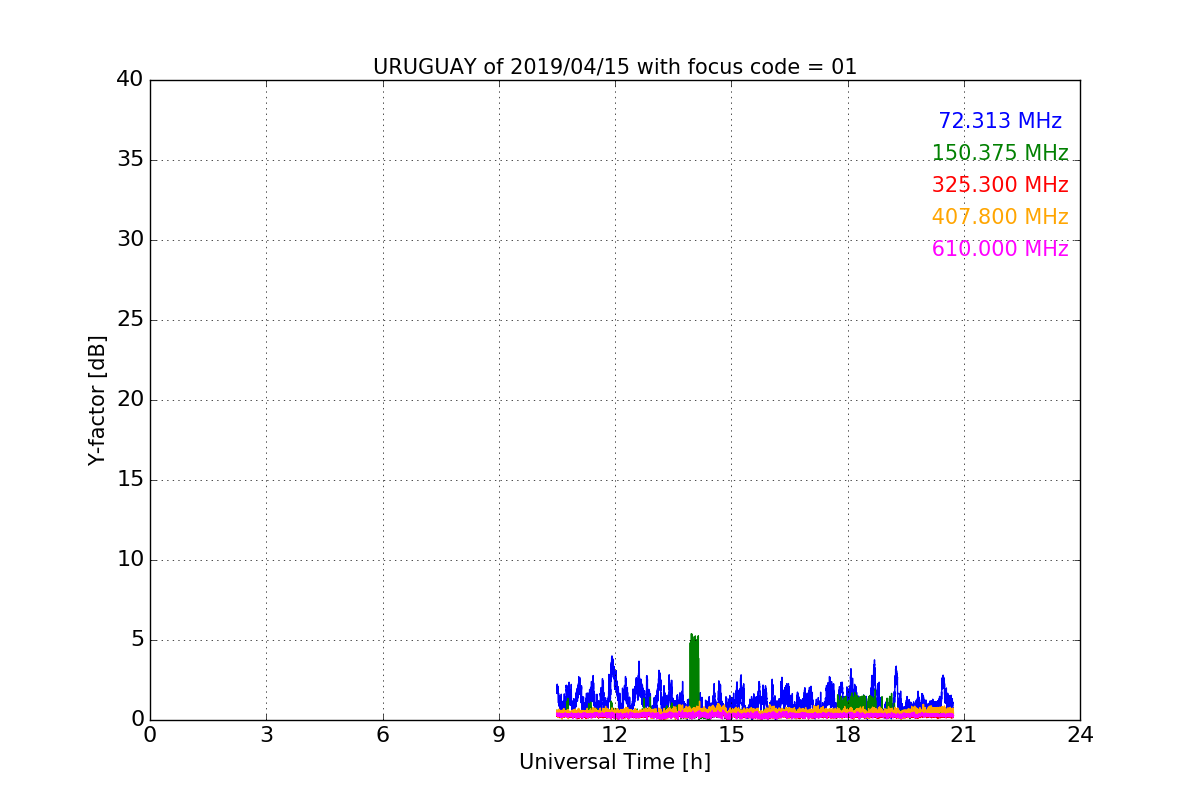
Task: Select the 610.000 MHz legend label
Action: pos(1000,249)
